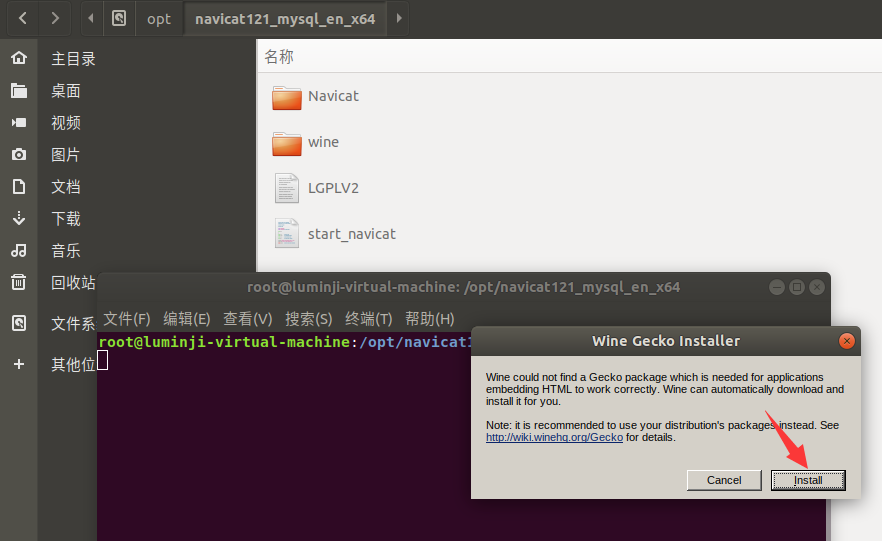The image size is (882, 541).
Task: Open the terminal 搜索(S) menu
Action: pos(308,319)
